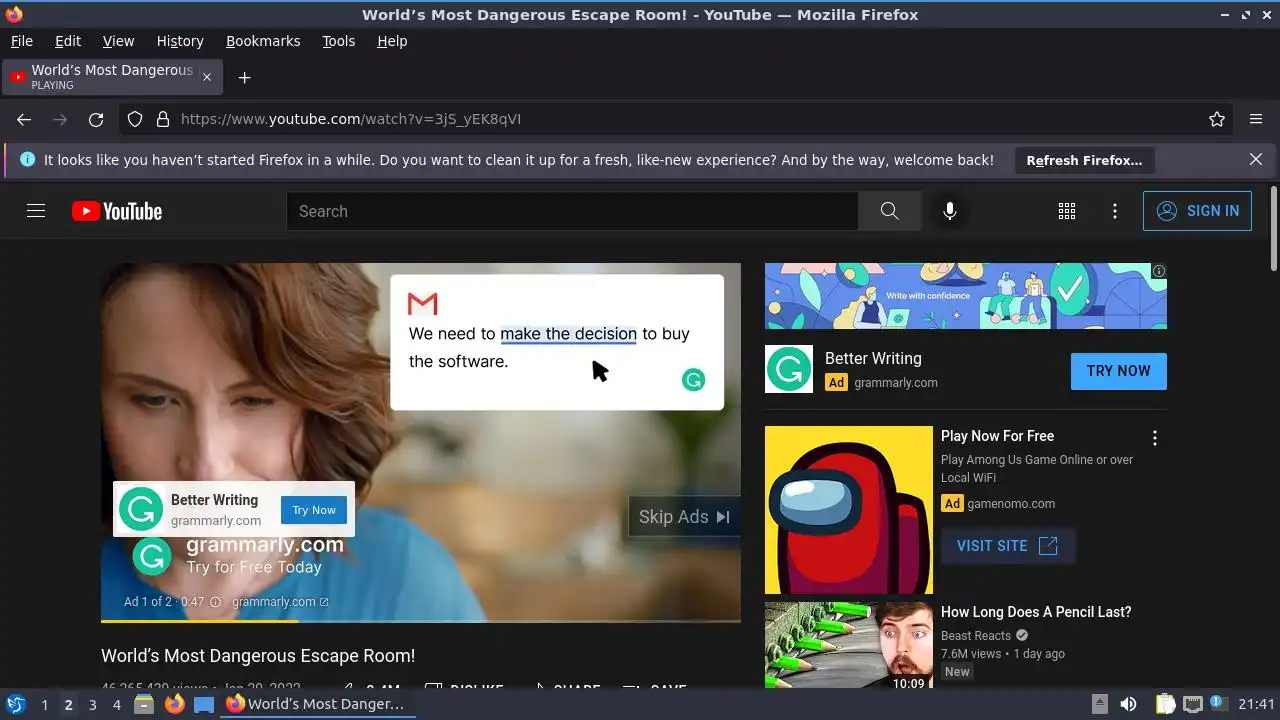The image size is (1280, 720).
Task: Dismiss the Firefox notification bar
Action: pos(1256,160)
